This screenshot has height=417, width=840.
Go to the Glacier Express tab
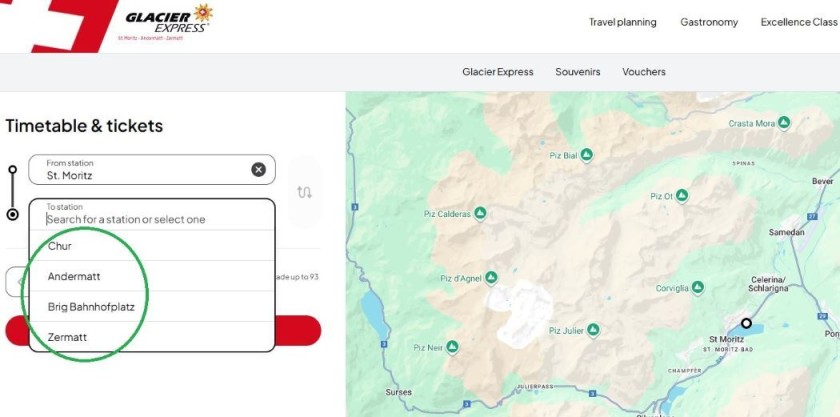pos(498,72)
